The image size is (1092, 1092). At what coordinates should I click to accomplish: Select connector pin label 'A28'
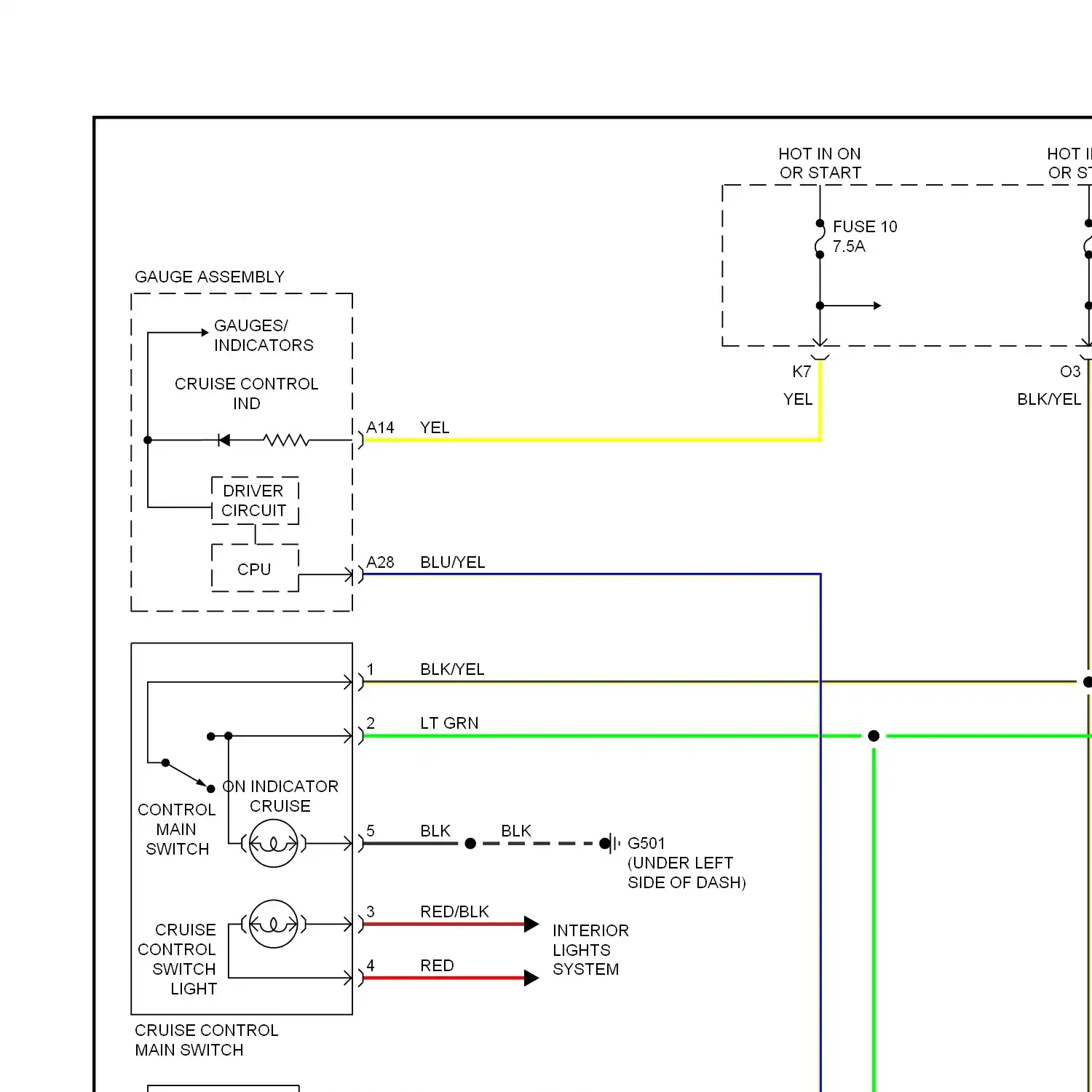pos(380,562)
